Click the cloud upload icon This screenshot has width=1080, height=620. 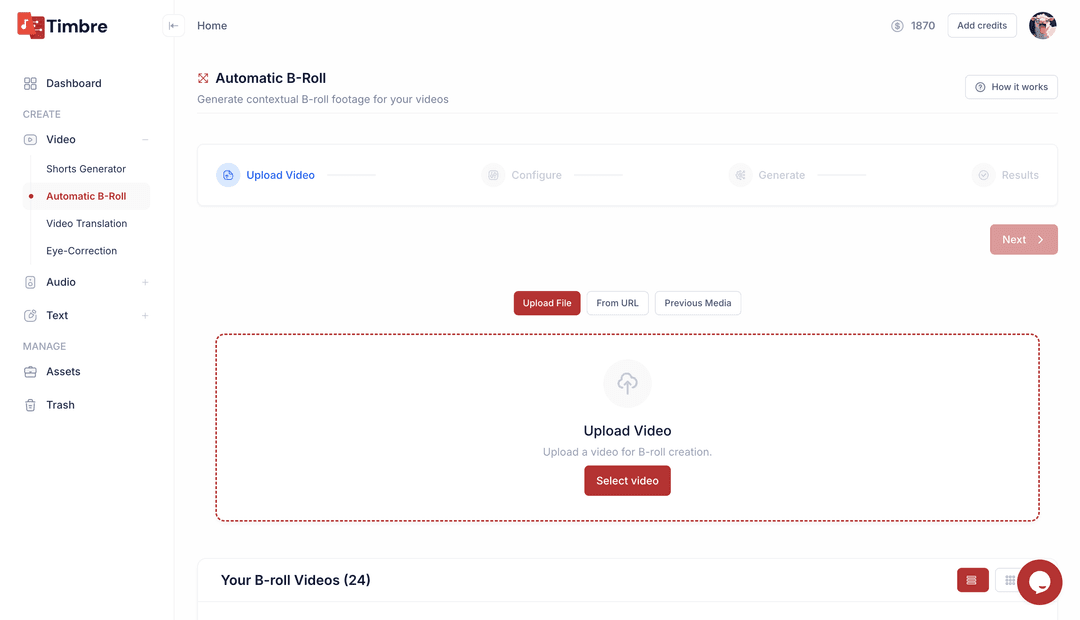pos(627,382)
